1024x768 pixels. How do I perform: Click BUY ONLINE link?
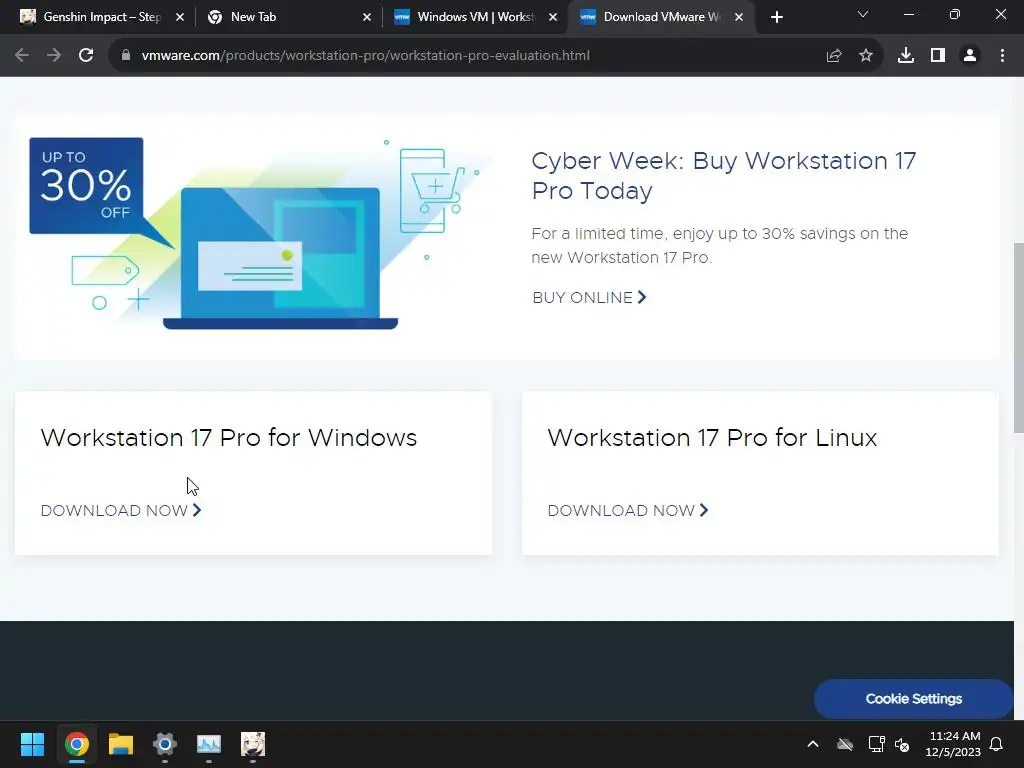coord(589,298)
